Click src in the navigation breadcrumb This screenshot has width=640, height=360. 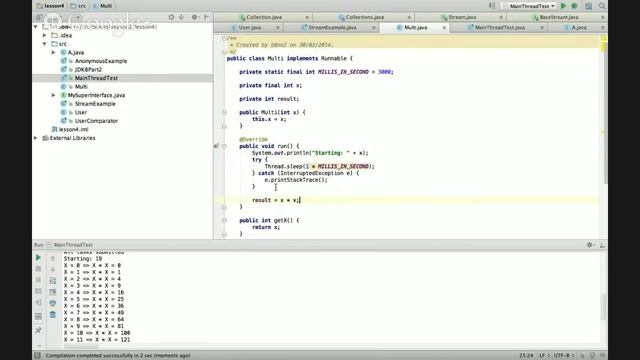78,6
